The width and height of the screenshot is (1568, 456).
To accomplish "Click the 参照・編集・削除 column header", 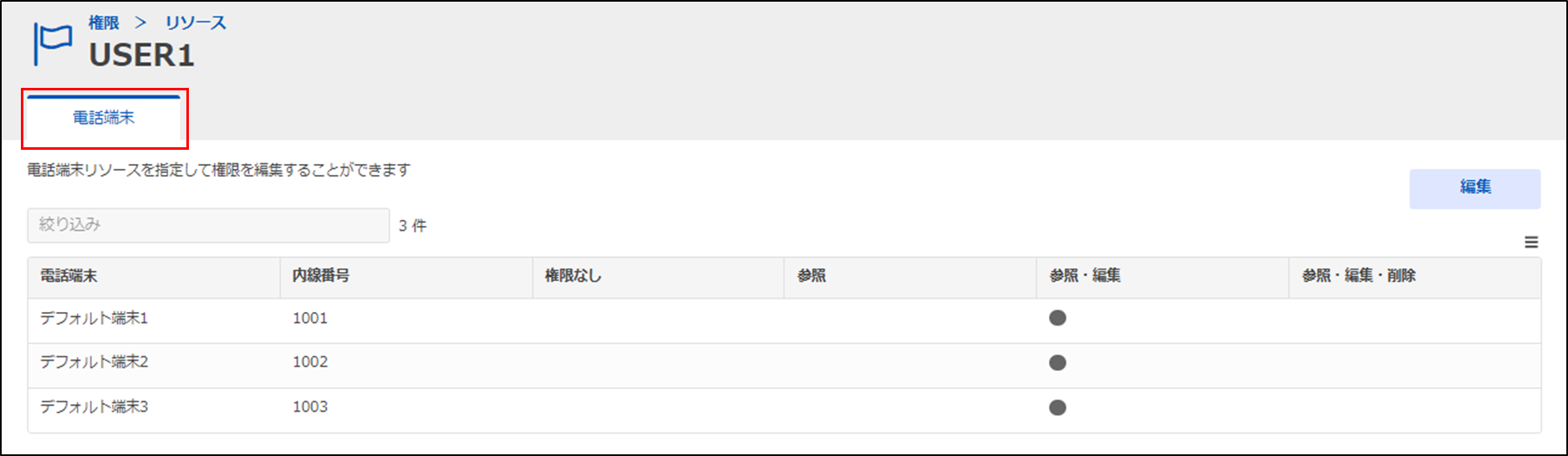I will (x=1358, y=276).
